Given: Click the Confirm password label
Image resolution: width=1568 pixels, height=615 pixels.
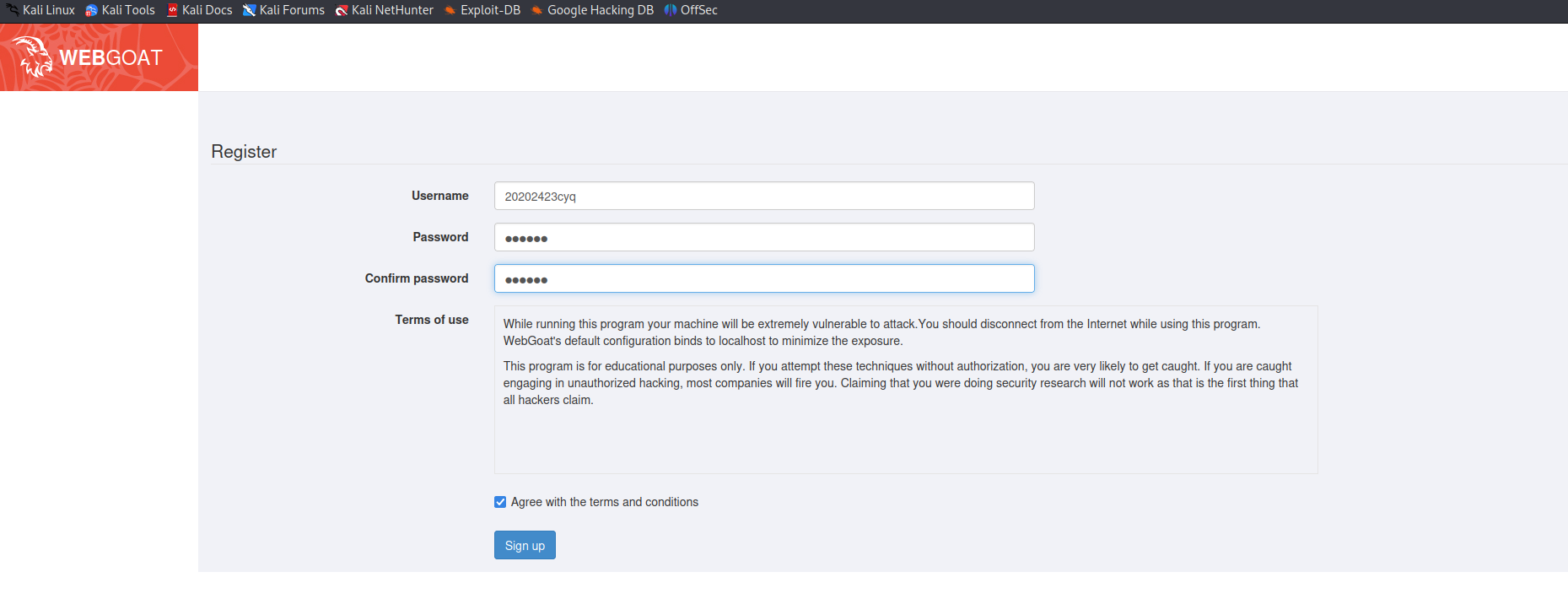Looking at the screenshot, I should [416, 278].
